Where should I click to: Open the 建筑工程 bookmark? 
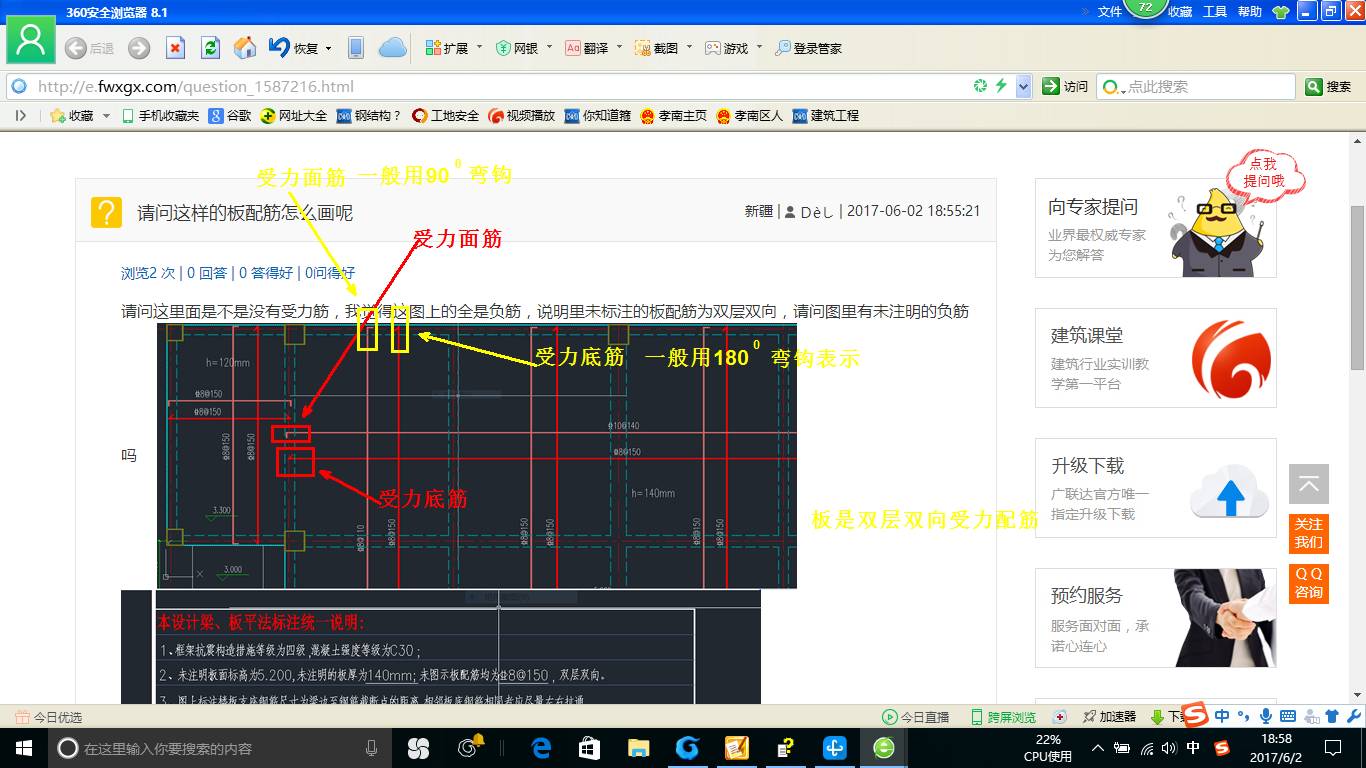[826, 116]
